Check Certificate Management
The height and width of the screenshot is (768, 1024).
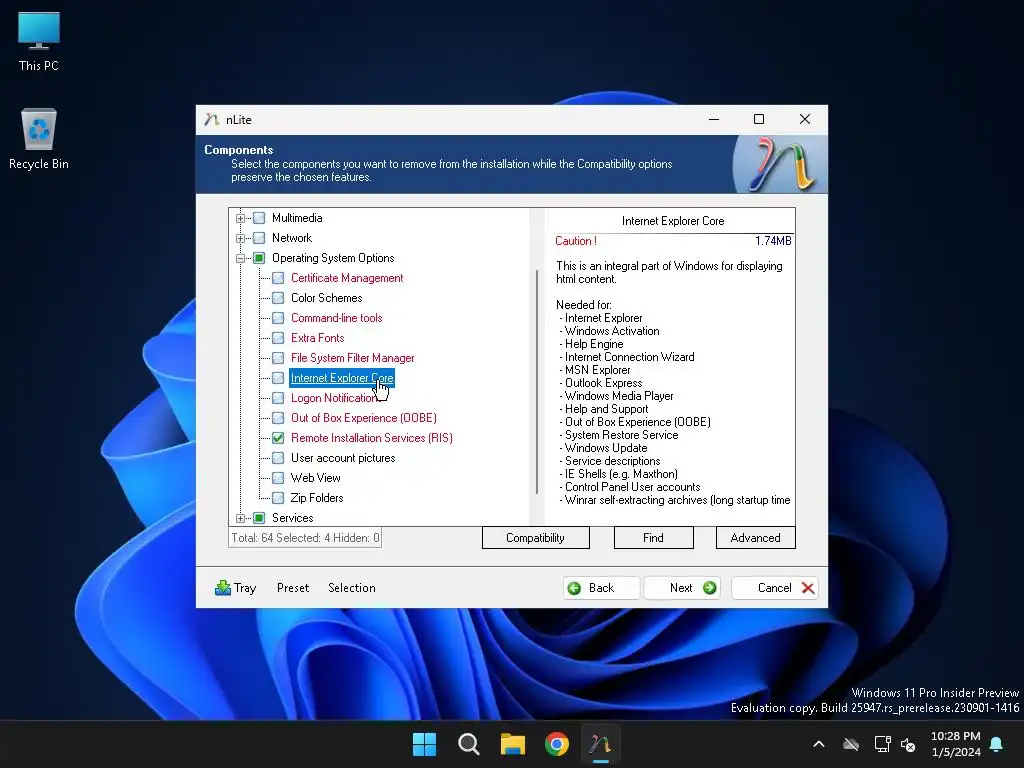(278, 278)
